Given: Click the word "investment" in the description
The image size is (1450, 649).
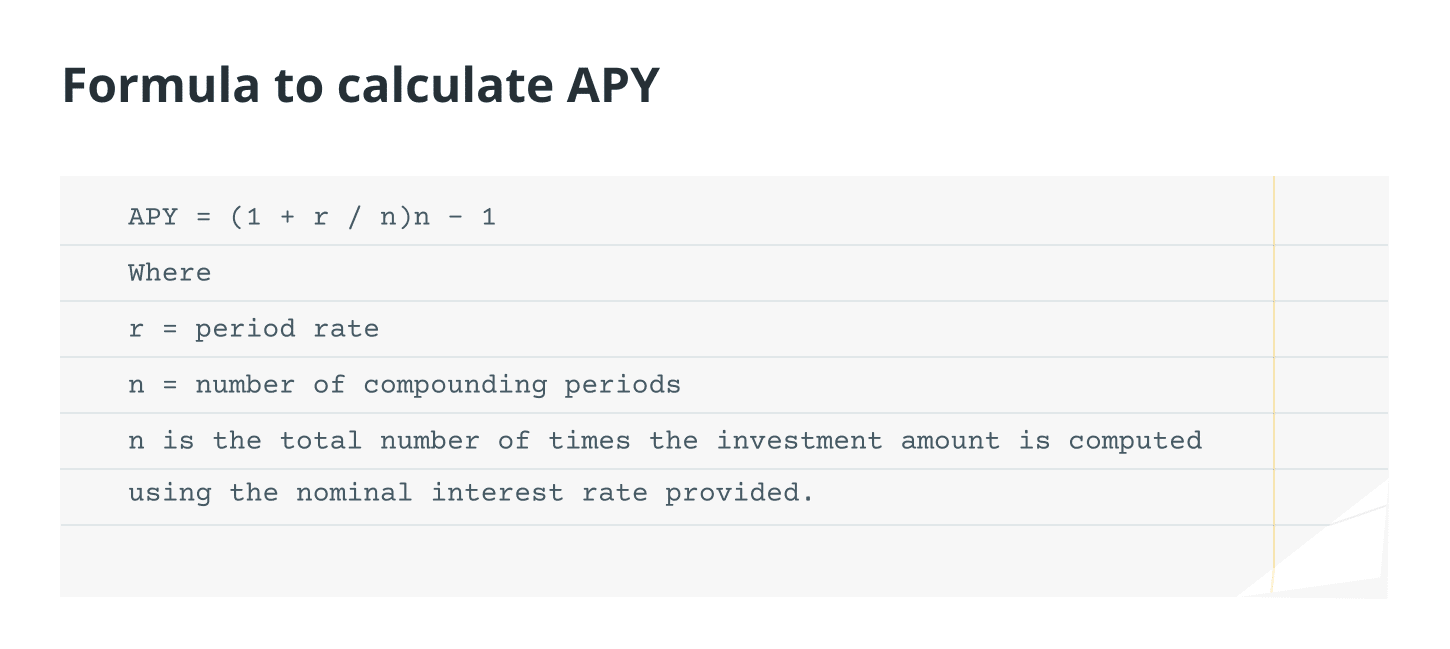Looking at the screenshot, I should click(x=799, y=441).
